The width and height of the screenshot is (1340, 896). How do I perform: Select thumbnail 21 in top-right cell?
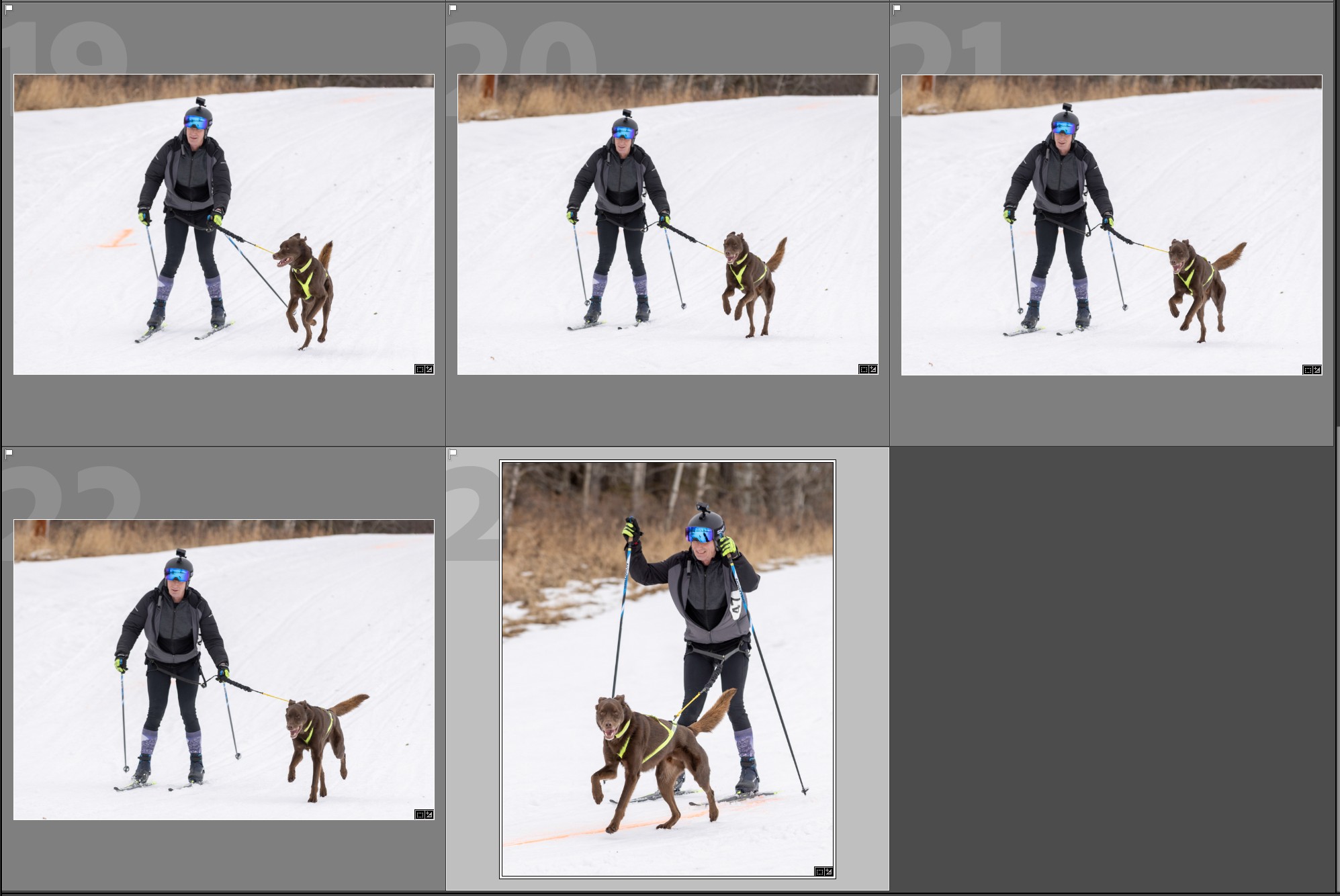pyautogui.click(x=1112, y=224)
